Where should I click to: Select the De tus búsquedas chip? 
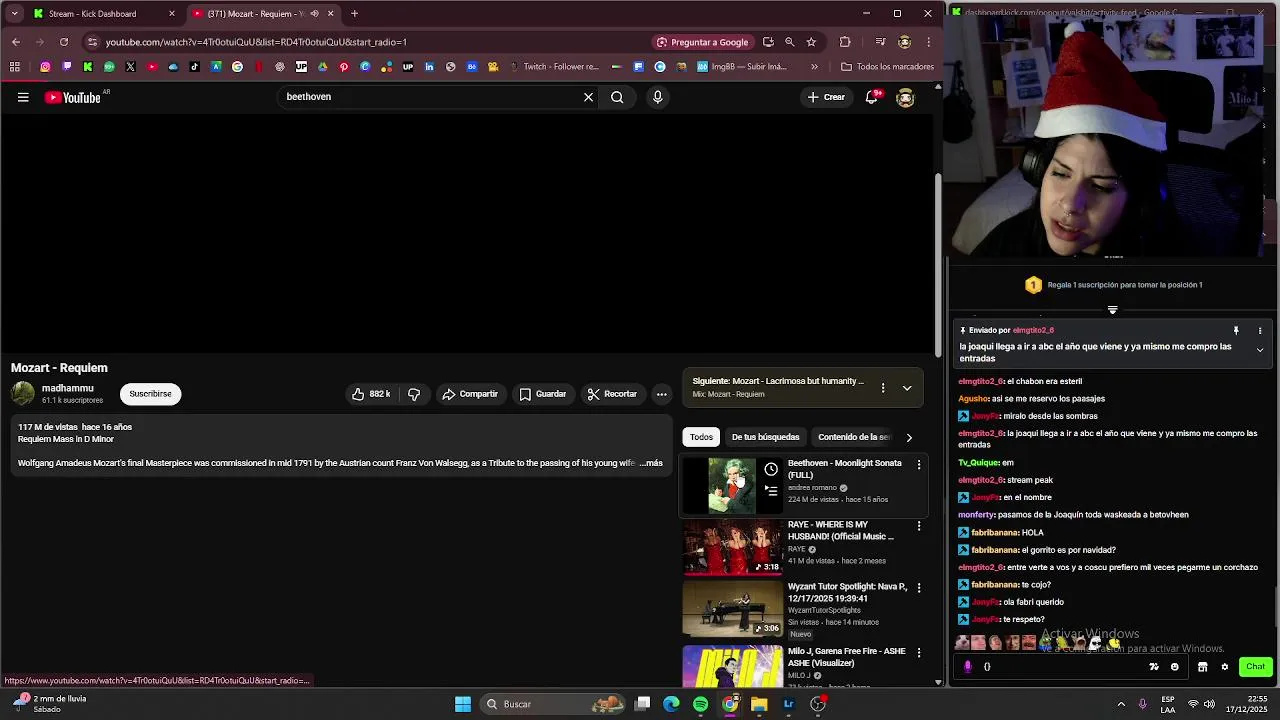765,437
